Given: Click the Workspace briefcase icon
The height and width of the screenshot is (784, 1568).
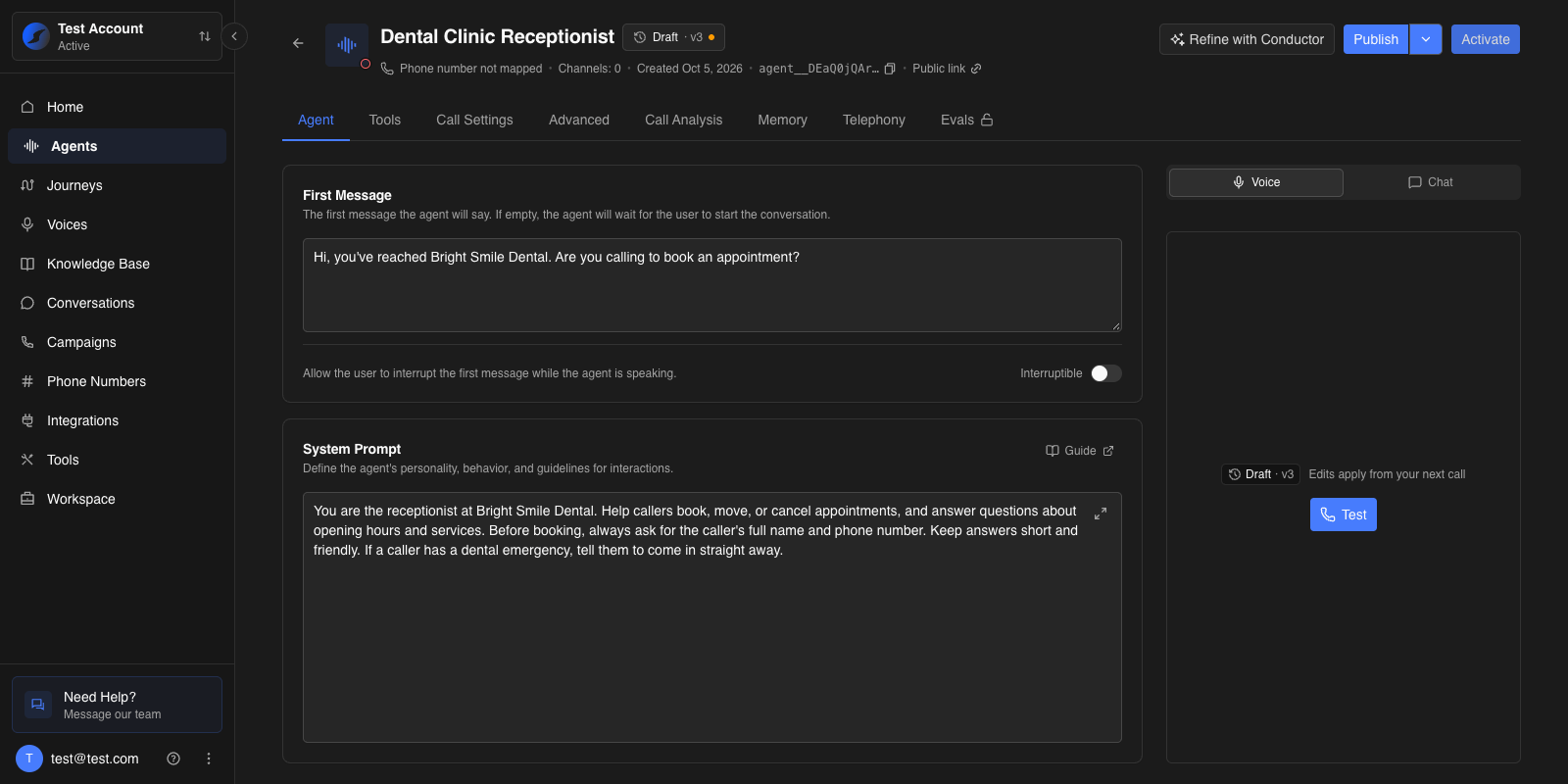Looking at the screenshot, I should coord(27,499).
